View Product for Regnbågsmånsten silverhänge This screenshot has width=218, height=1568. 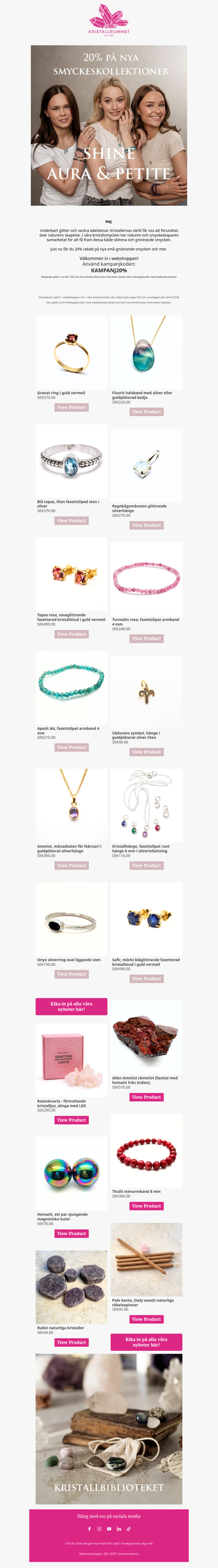pyautogui.click(x=147, y=524)
